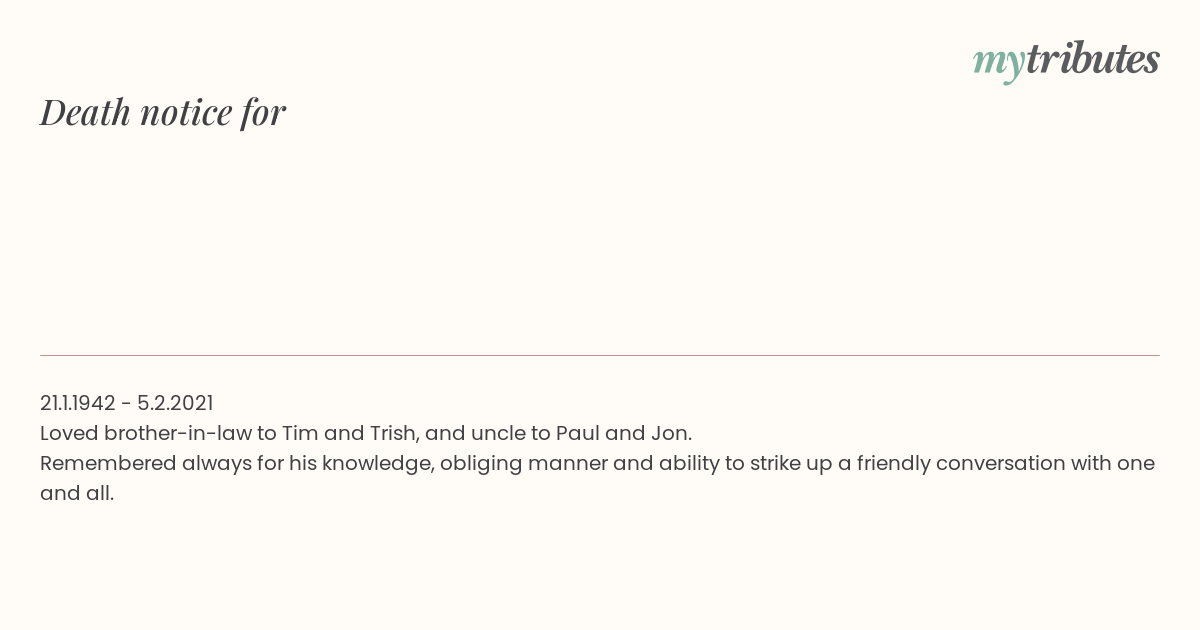Click the mytributes logo
The height and width of the screenshot is (630, 1200).
pos(1066,60)
